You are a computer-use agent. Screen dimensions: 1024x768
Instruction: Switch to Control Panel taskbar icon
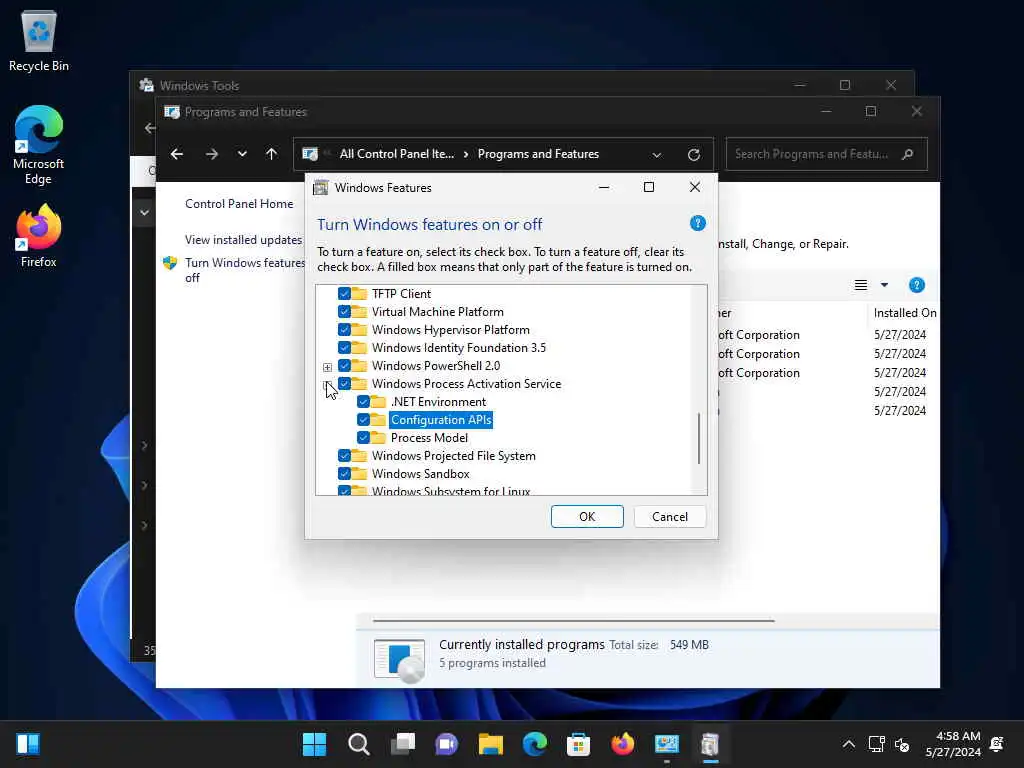667,744
